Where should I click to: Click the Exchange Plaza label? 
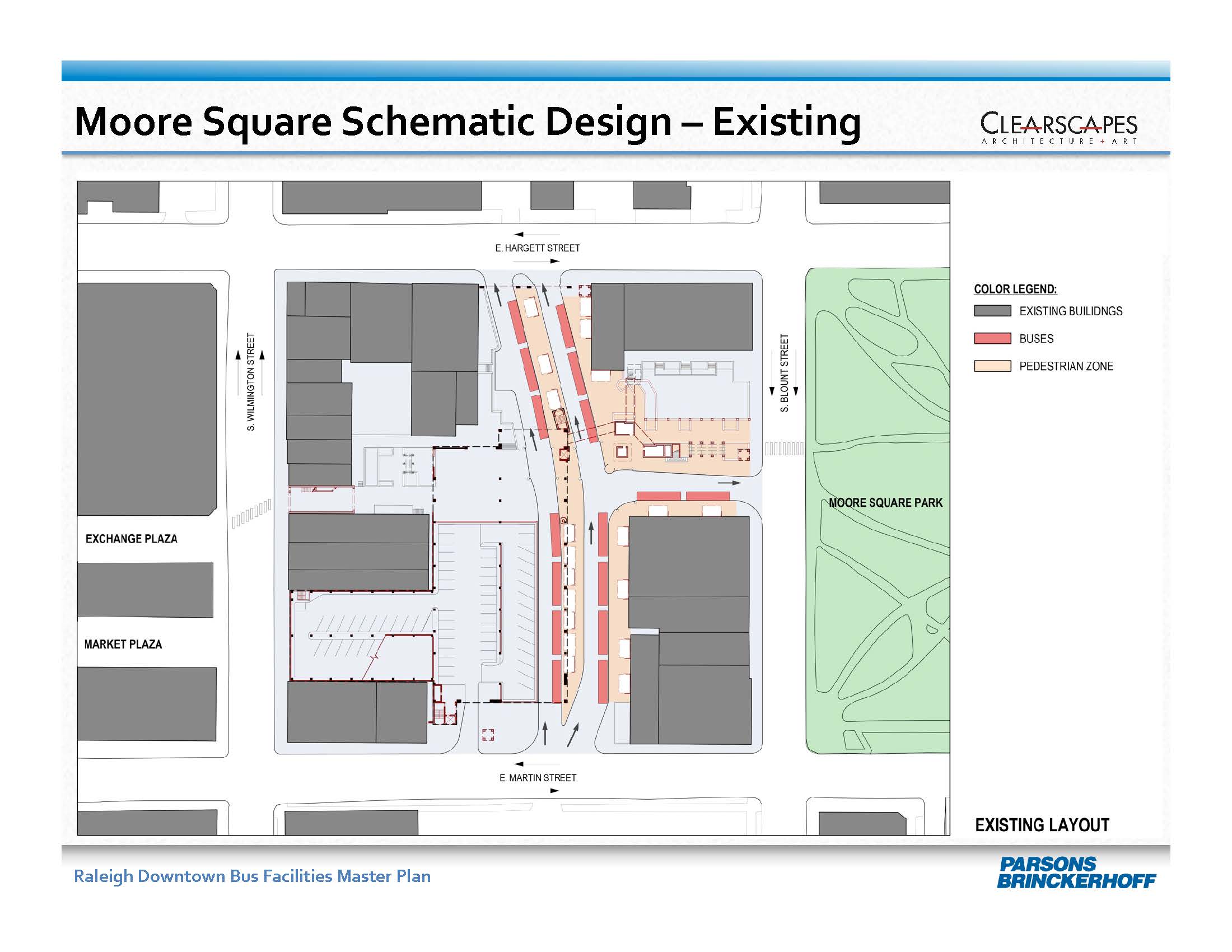[x=132, y=539]
